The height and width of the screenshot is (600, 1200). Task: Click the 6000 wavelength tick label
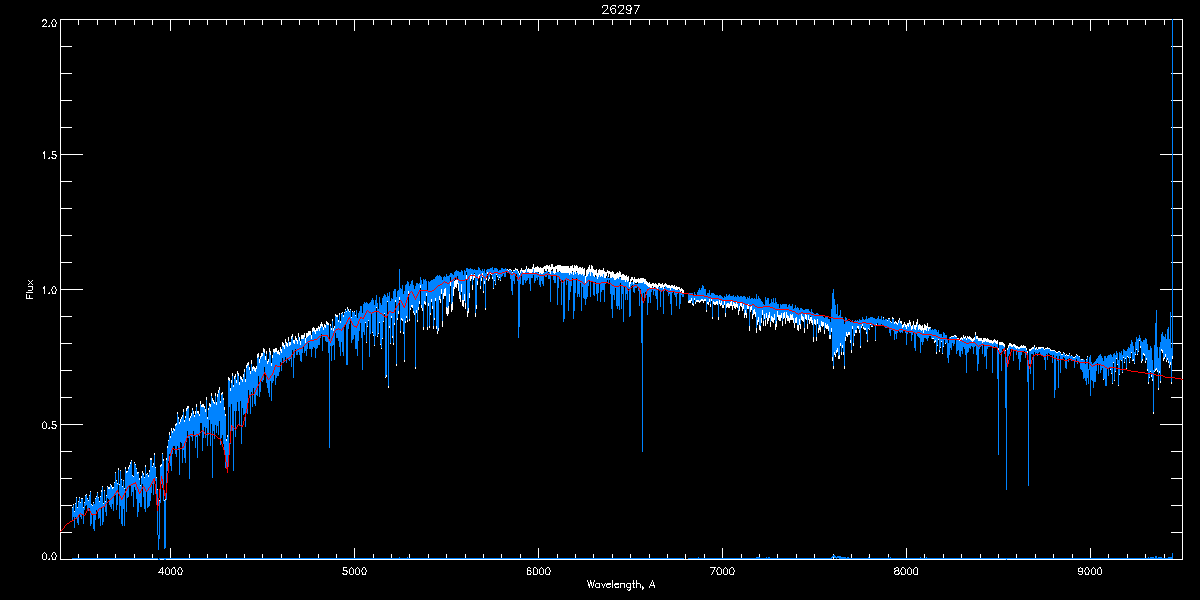pos(538,572)
